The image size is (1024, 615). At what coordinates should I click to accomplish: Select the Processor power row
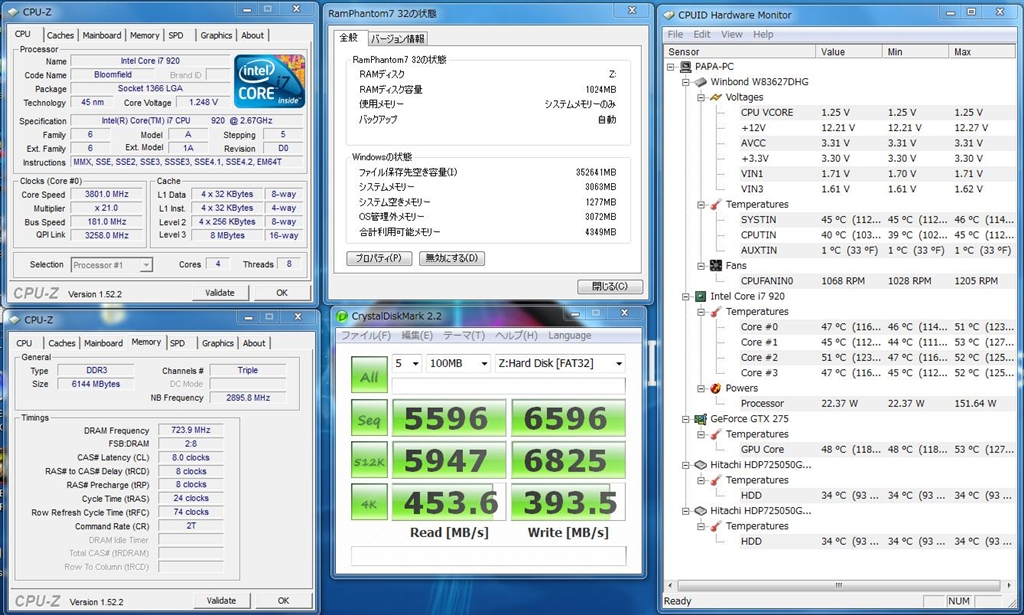[878, 403]
